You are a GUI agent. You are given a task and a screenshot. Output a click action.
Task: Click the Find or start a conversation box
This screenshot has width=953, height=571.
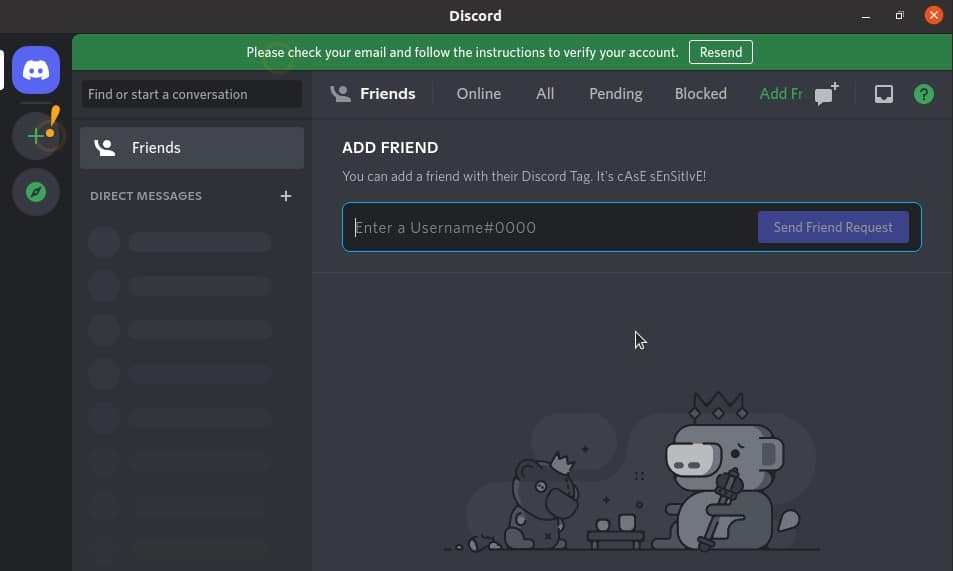(x=192, y=94)
